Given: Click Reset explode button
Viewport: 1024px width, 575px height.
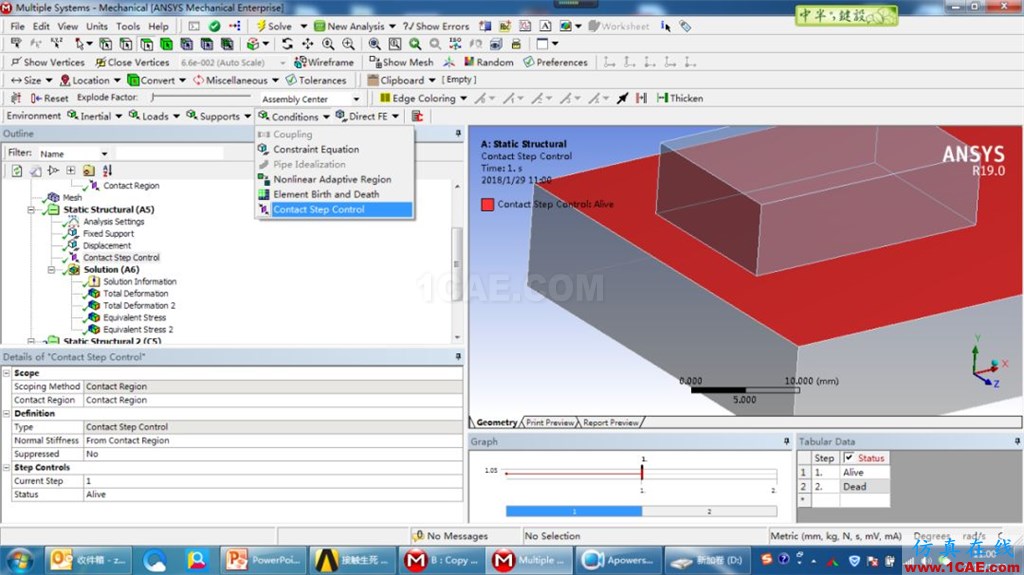Looking at the screenshot, I should pyautogui.click(x=50, y=98).
